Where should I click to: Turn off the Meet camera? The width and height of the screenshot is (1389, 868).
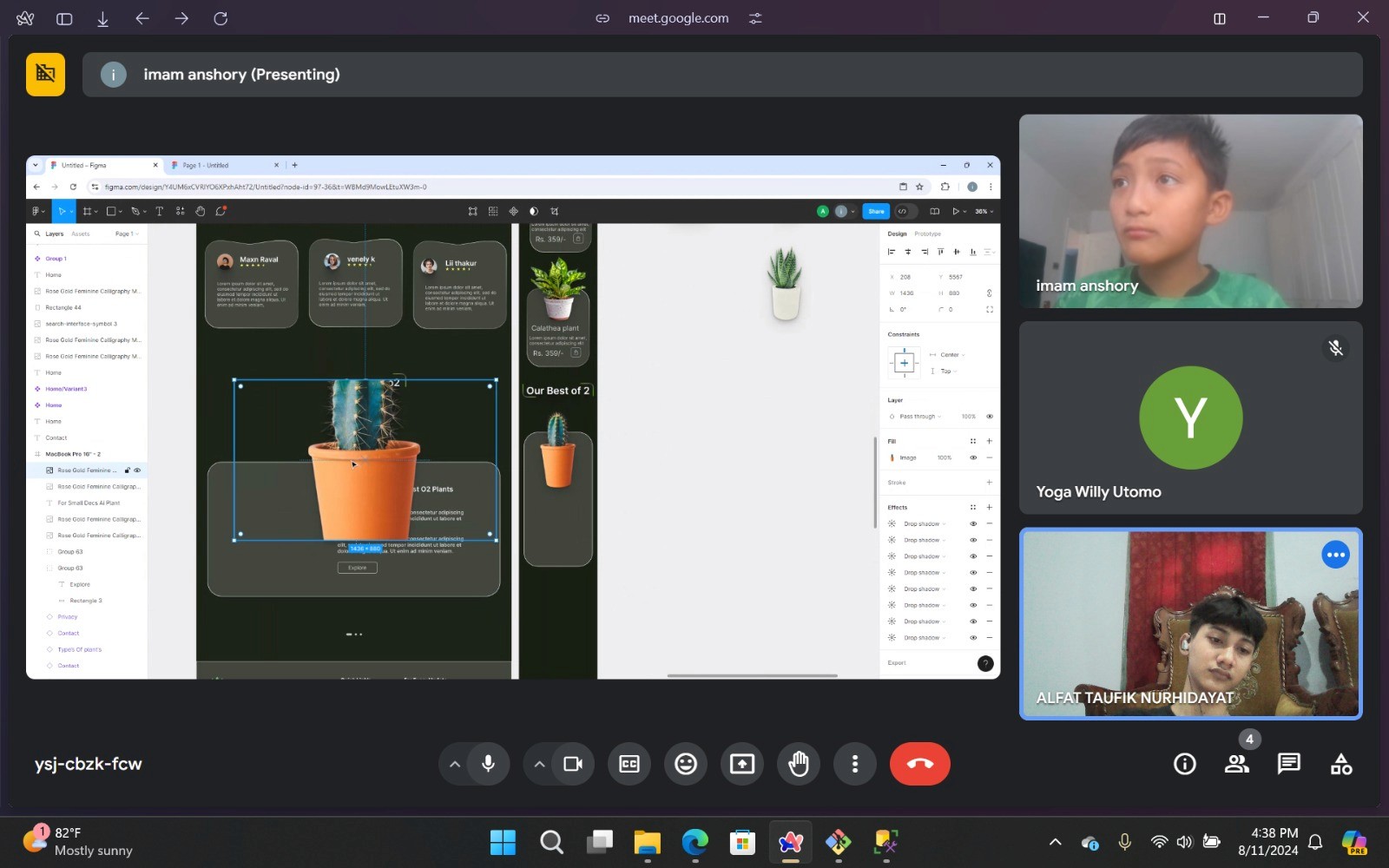[x=573, y=764]
